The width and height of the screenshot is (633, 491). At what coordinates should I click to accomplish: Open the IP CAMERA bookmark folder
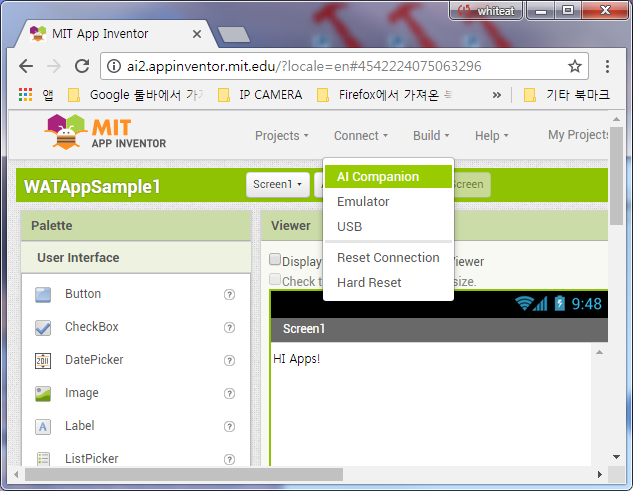point(260,95)
